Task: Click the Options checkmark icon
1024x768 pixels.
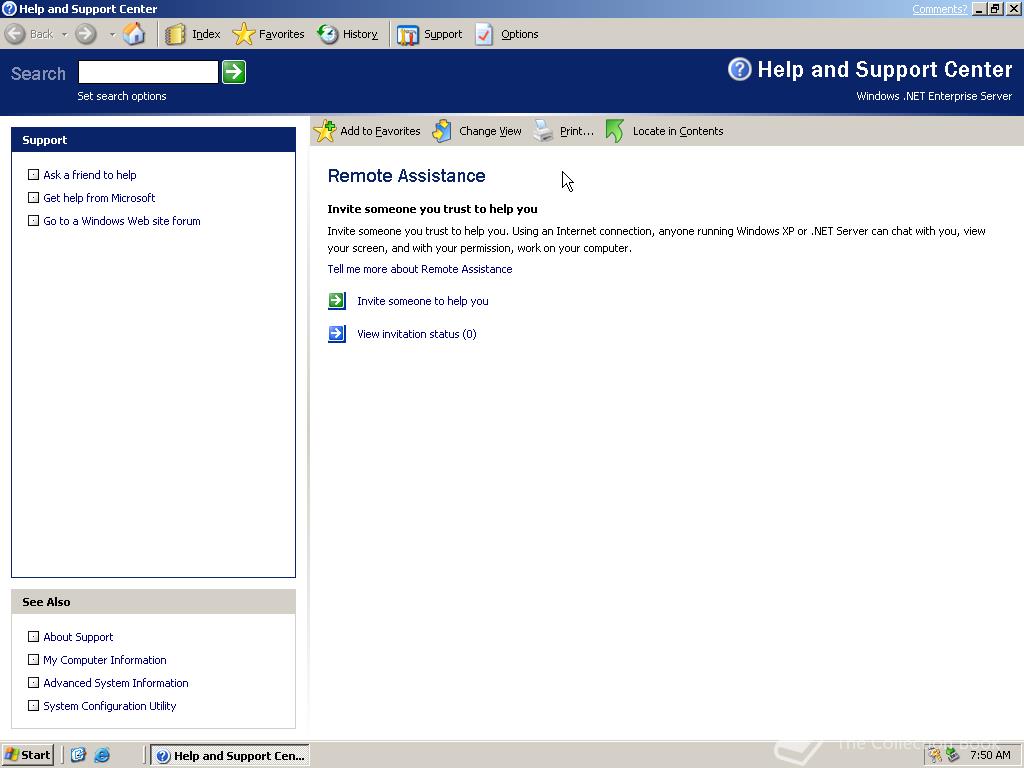Action: [484, 34]
